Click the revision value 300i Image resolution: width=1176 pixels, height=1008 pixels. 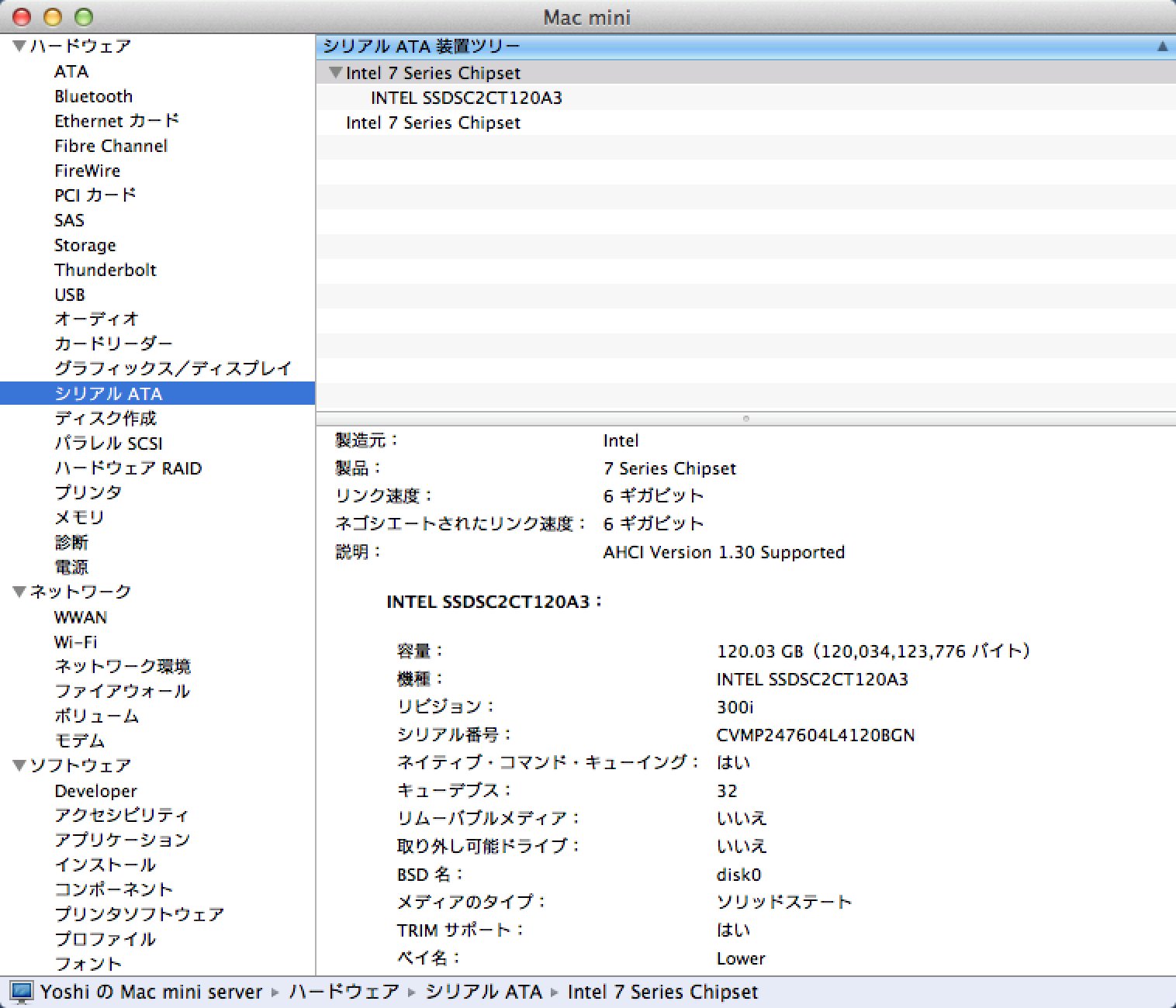(735, 707)
